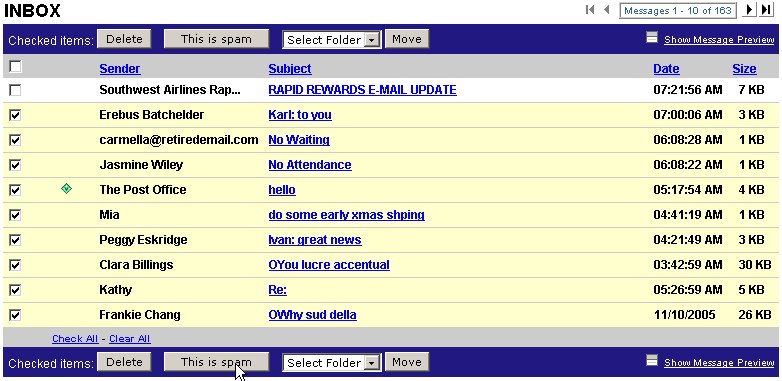Open the Re: message from Kathy
This screenshot has width=782, height=381.
(277, 290)
